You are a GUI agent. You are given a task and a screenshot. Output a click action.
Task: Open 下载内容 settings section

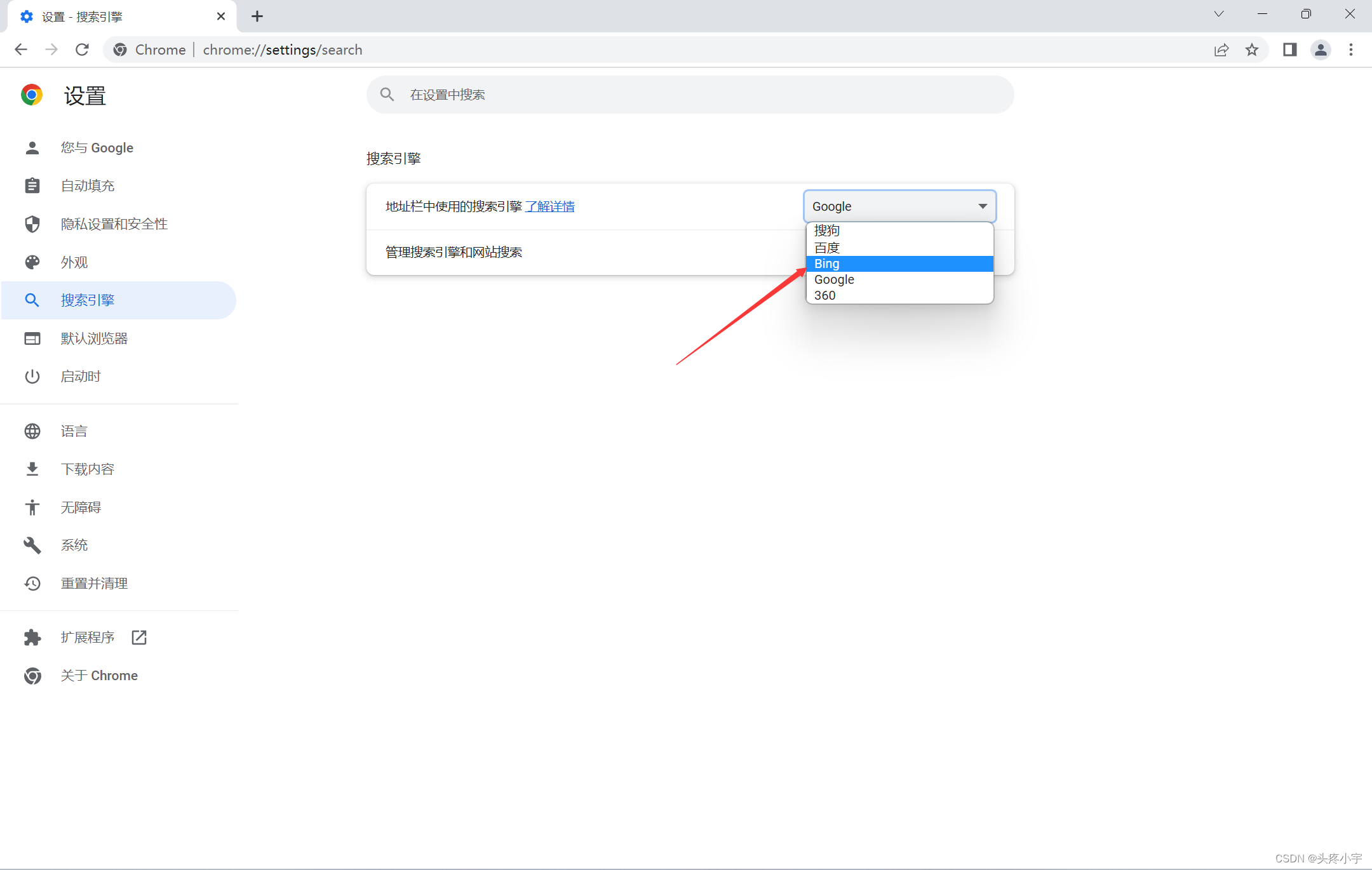click(119, 469)
